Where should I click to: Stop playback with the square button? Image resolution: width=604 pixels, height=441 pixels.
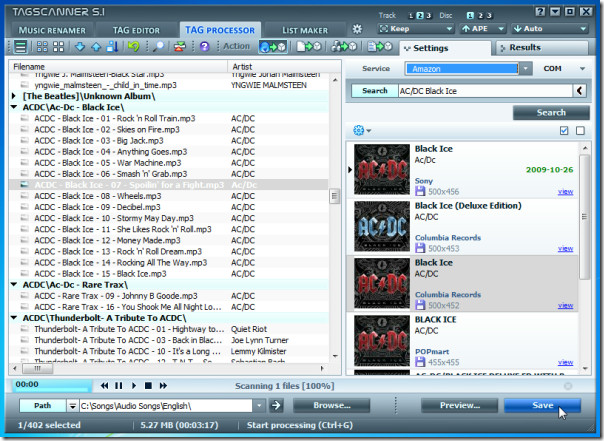tap(148, 386)
